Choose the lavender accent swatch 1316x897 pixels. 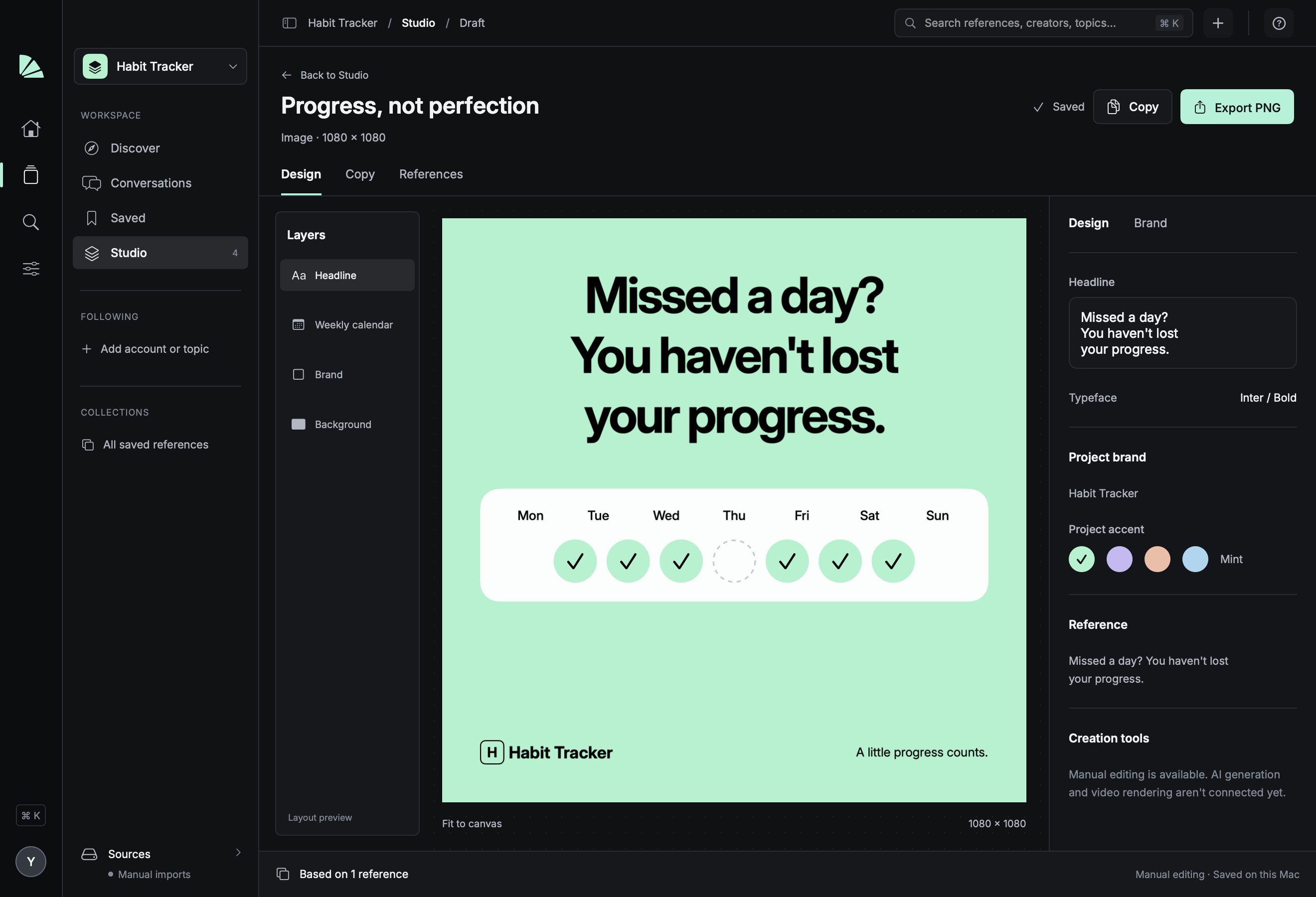coord(1119,559)
